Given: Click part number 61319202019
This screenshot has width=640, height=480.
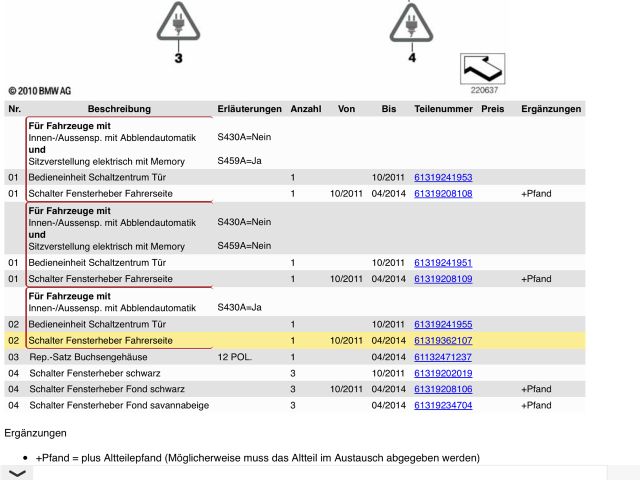Looking at the screenshot, I should pyautogui.click(x=442, y=373).
